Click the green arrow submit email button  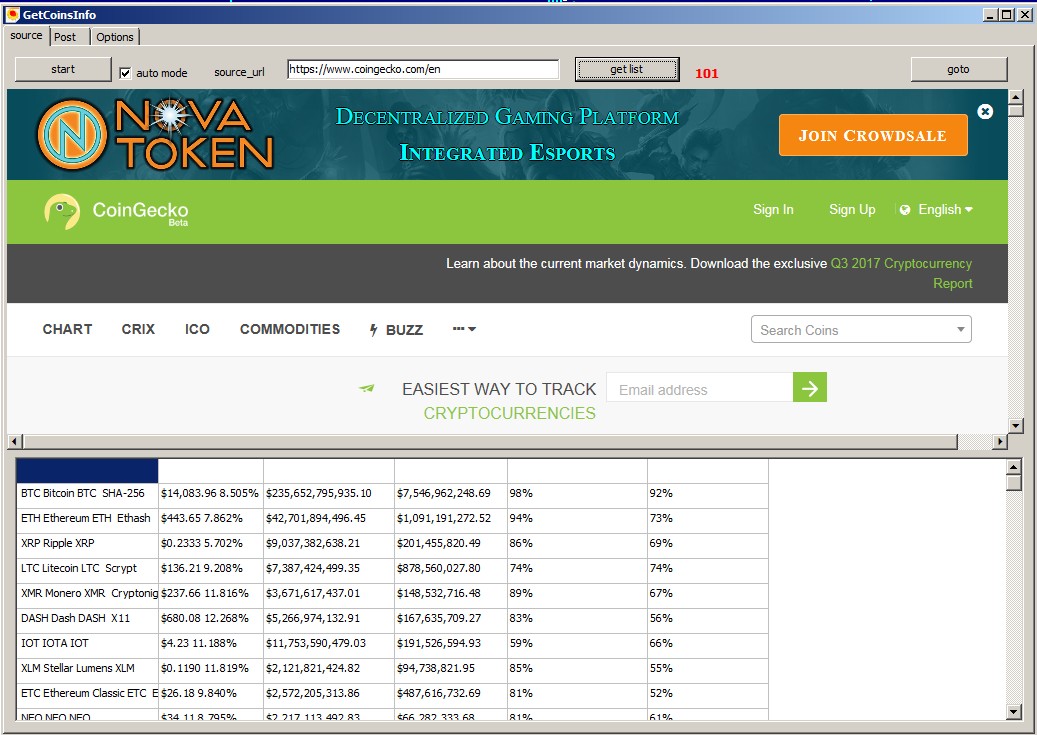click(x=809, y=388)
